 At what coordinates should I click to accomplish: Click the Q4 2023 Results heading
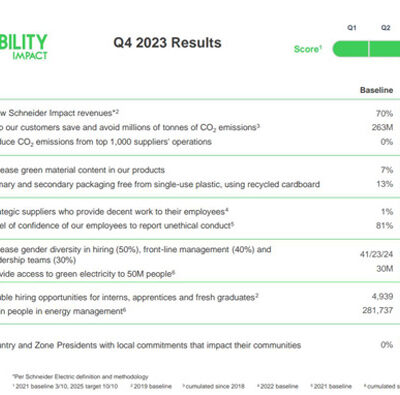pyautogui.click(x=167, y=43)
